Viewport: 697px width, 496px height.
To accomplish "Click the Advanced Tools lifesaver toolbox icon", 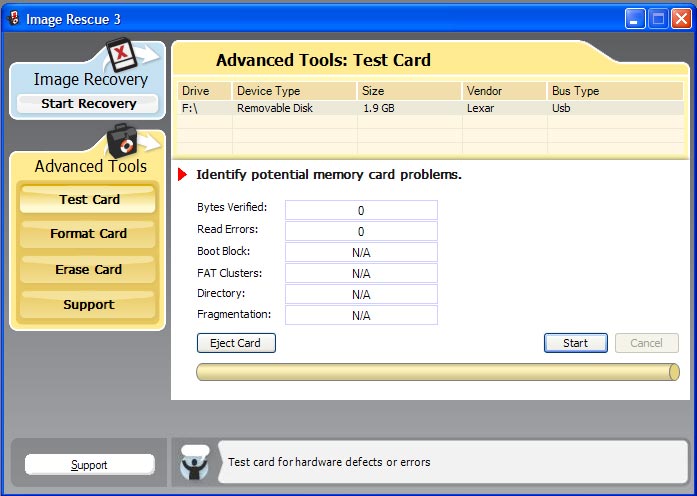I will click(x=122, y=141).
